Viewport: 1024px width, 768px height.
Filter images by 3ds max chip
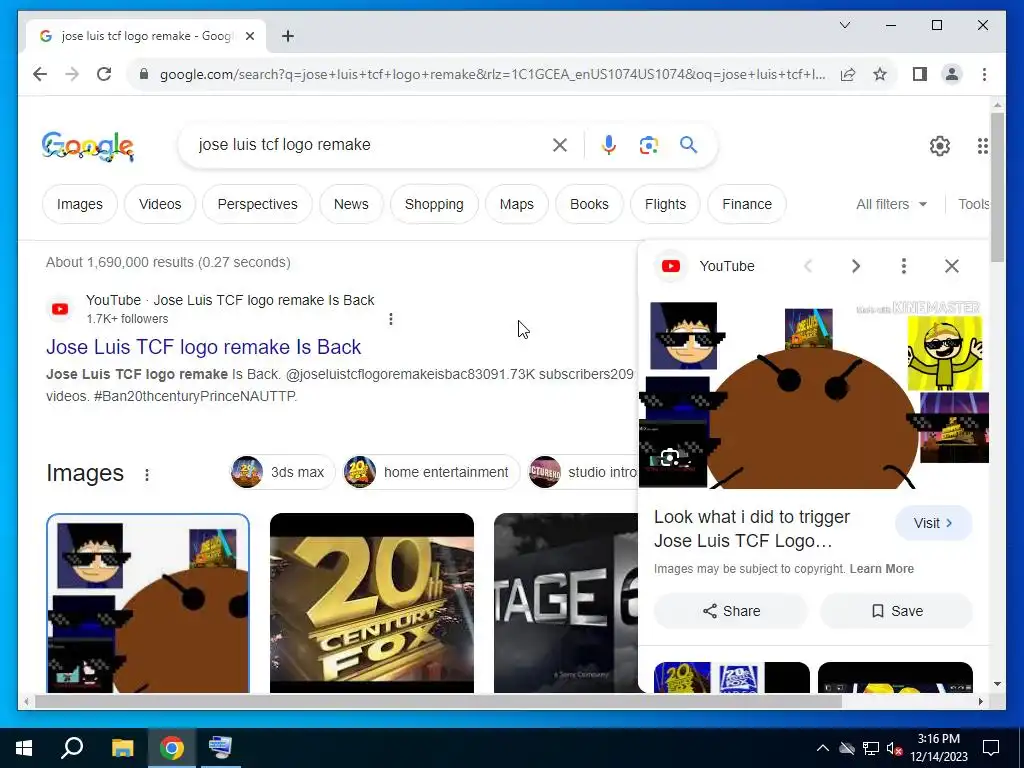coord(282,472)
